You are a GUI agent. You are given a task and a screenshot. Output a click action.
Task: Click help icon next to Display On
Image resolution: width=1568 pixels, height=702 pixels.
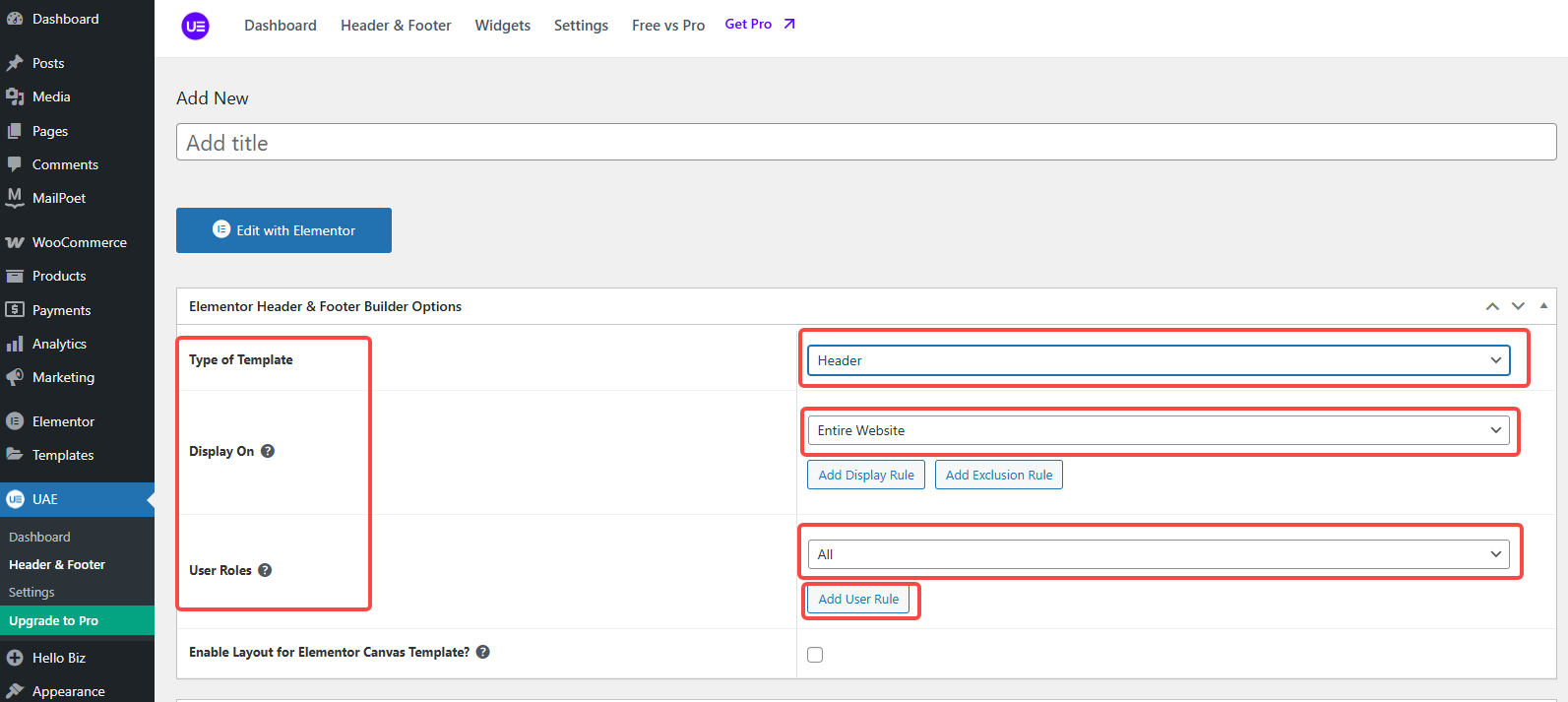coord(268,451)
